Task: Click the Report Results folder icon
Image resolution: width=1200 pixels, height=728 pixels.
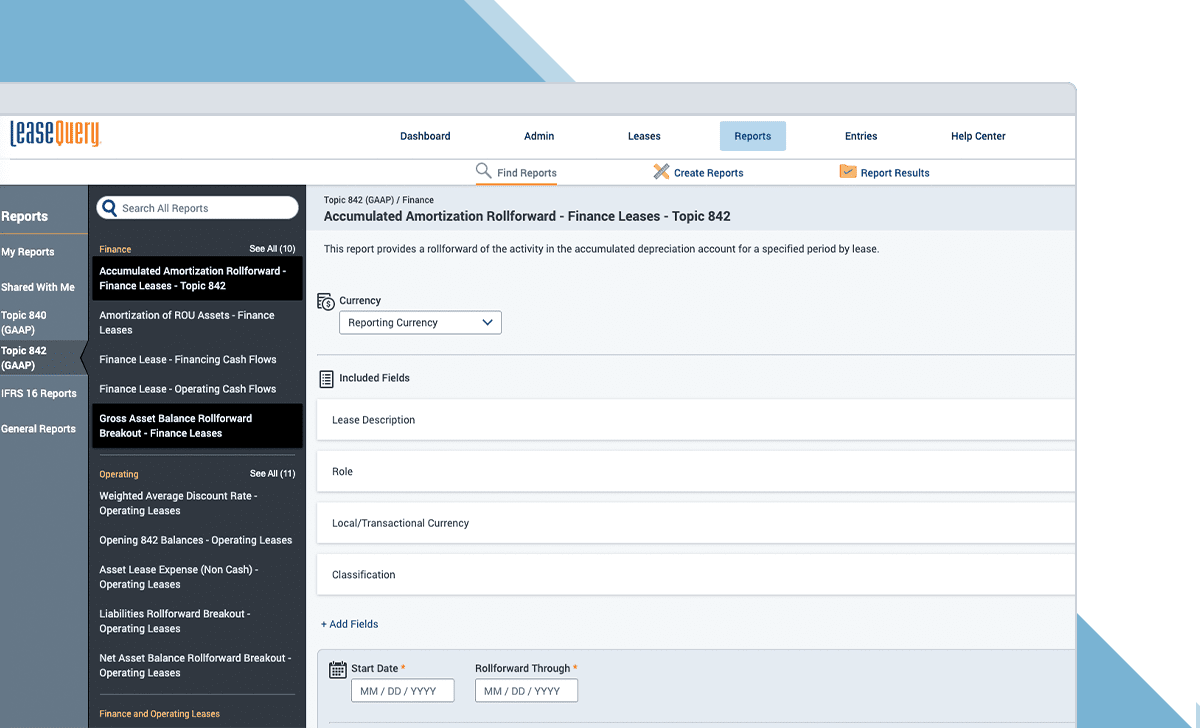Action: [847, 172]
